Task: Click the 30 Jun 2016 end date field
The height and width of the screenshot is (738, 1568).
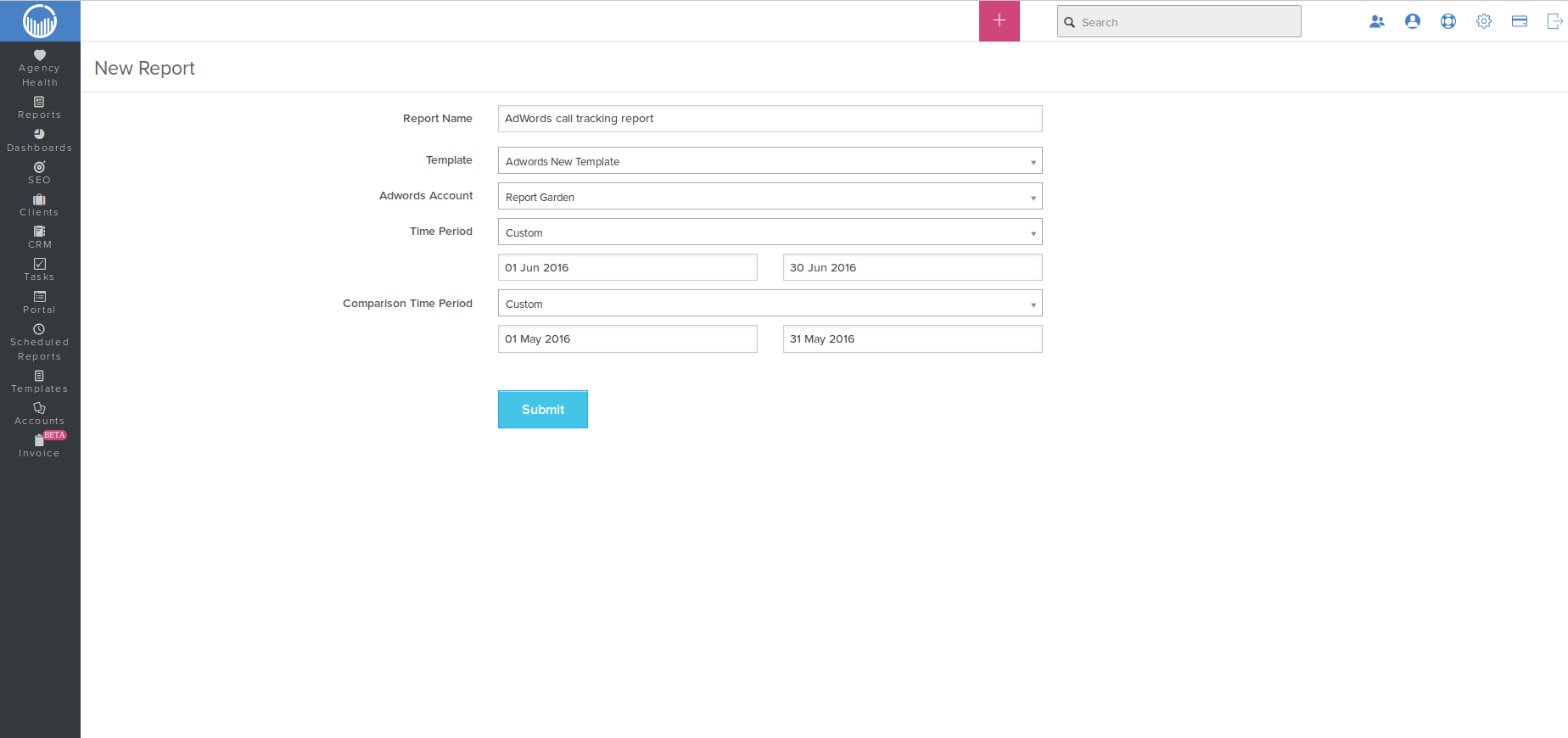Action: tap(913, 267)
